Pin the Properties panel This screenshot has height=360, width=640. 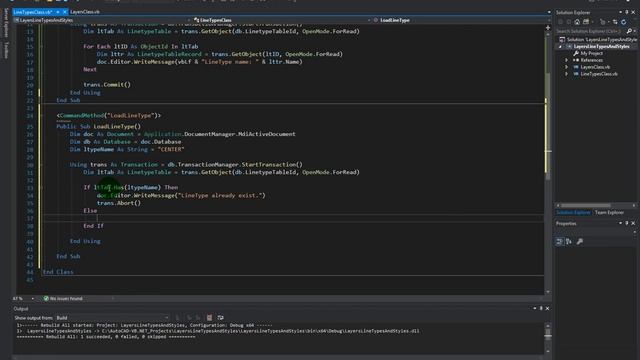coord(627,223)
